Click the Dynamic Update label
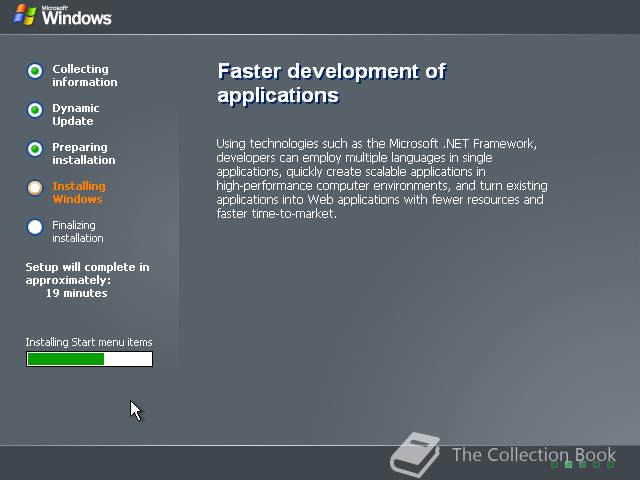Viewport: 640px width, 480px height. click(x=76, y=115)
